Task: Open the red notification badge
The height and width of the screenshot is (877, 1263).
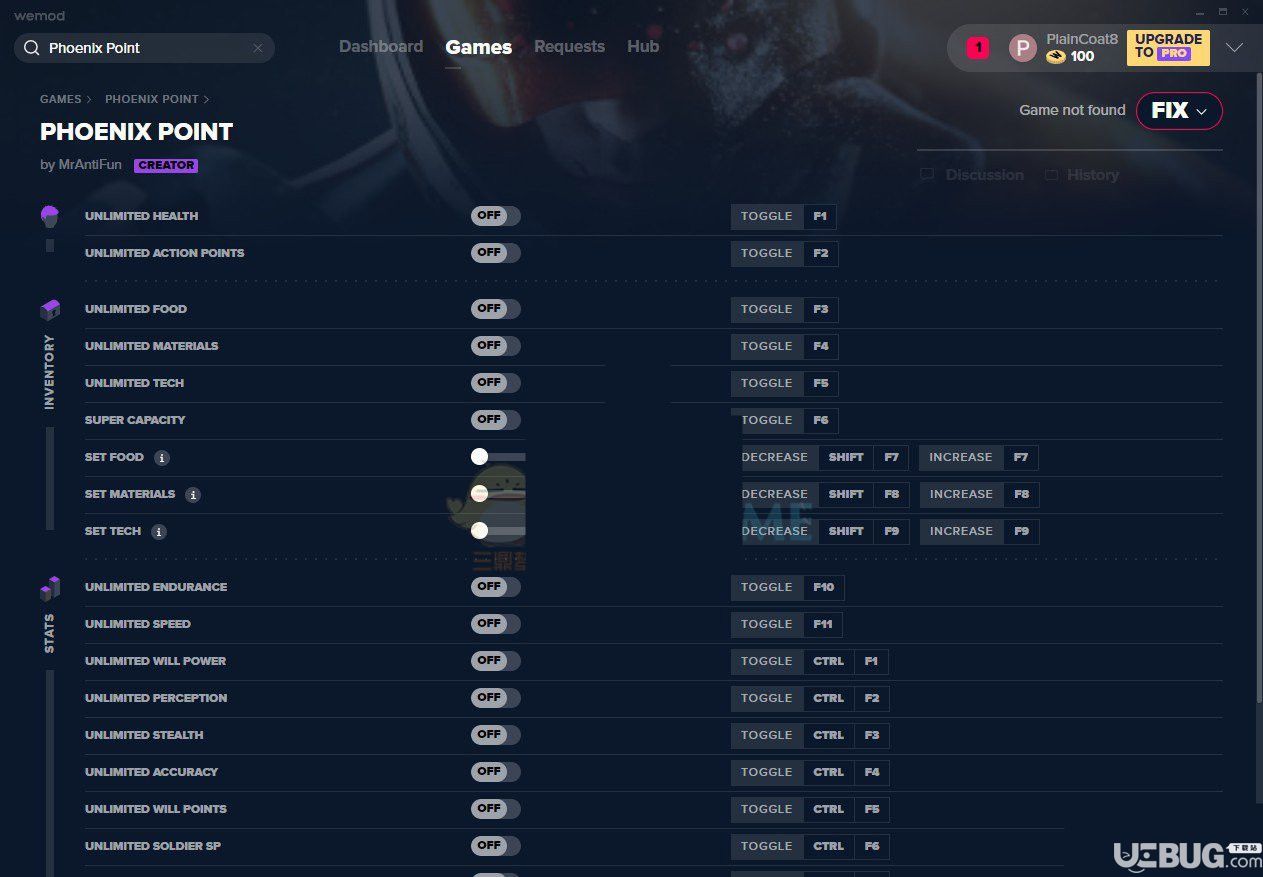Action: coord(978,47)
